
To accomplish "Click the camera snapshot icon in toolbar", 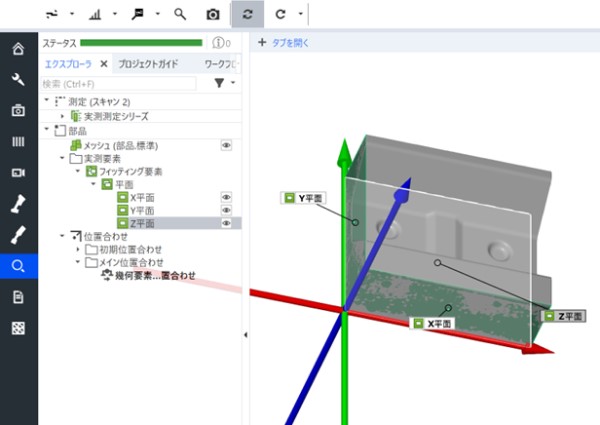I will [212, 15].
